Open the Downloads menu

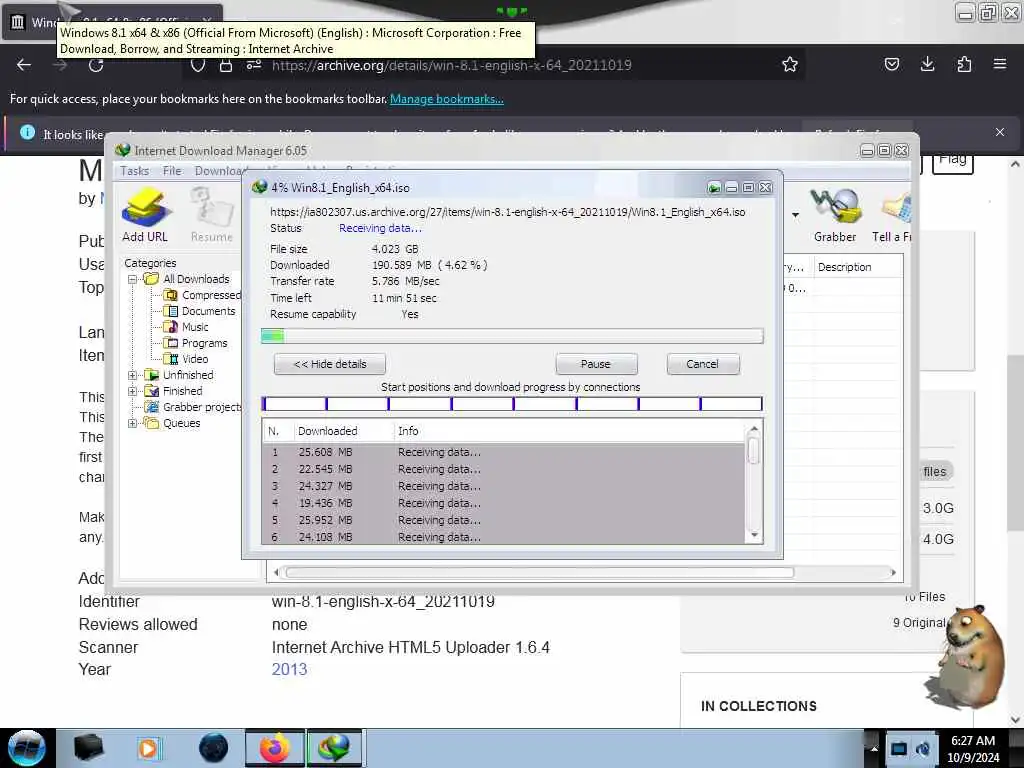[x=219, y=171]
